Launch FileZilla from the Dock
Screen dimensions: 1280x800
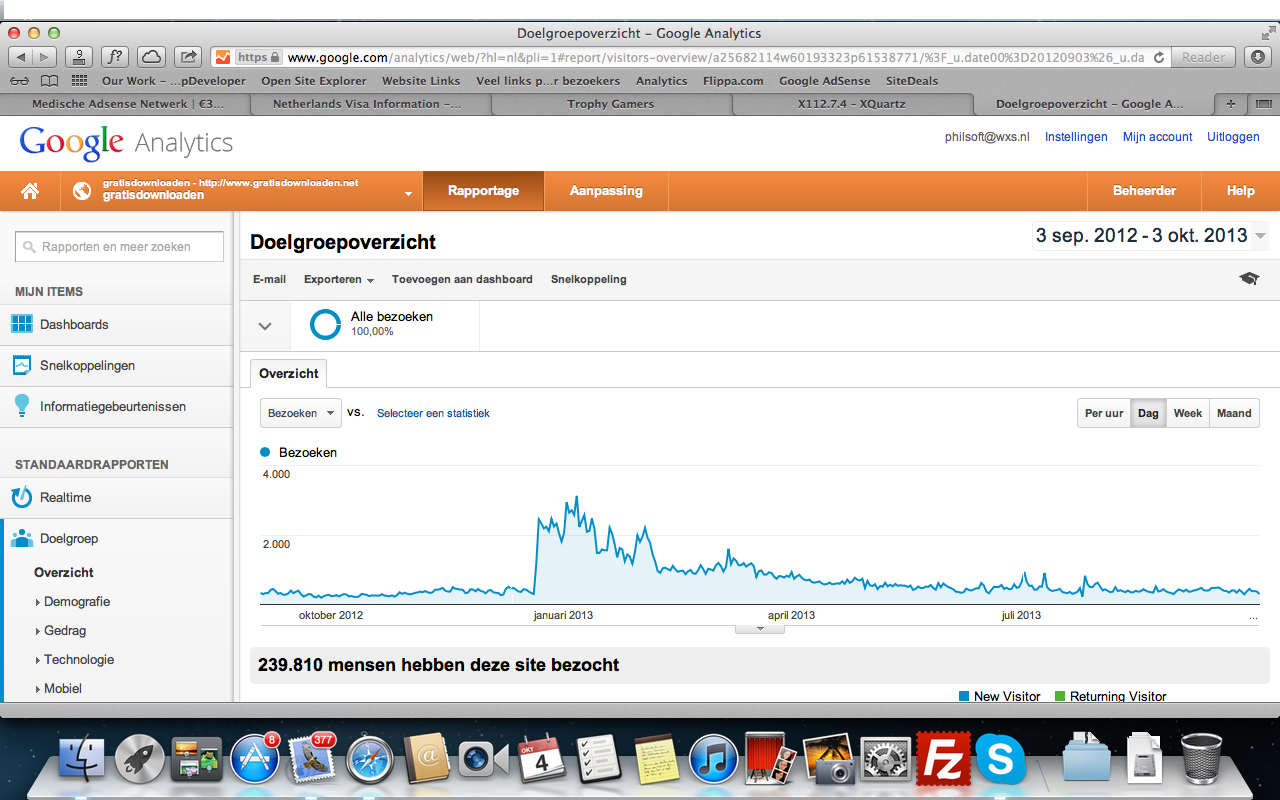(x=942, y=760)
